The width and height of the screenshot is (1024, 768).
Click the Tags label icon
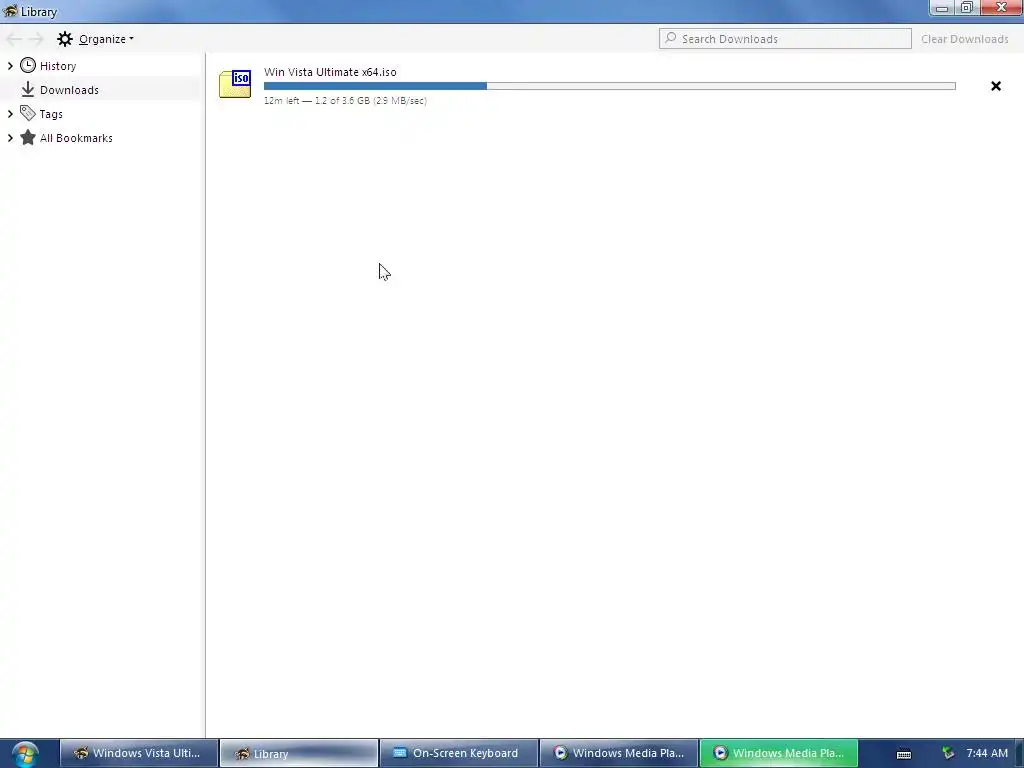coord(27,114)
